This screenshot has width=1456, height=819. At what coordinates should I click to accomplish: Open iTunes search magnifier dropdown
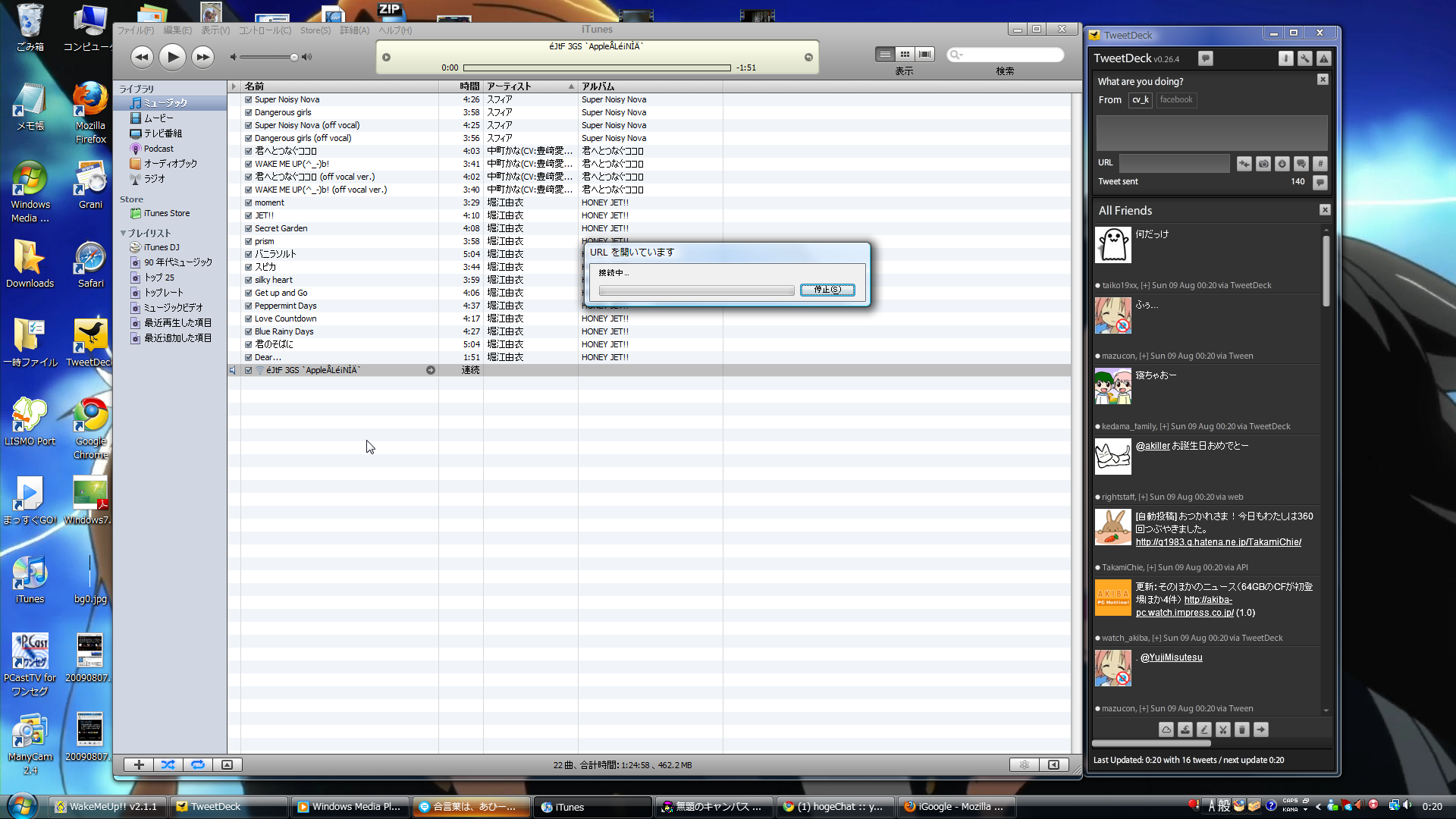[955, 55]
